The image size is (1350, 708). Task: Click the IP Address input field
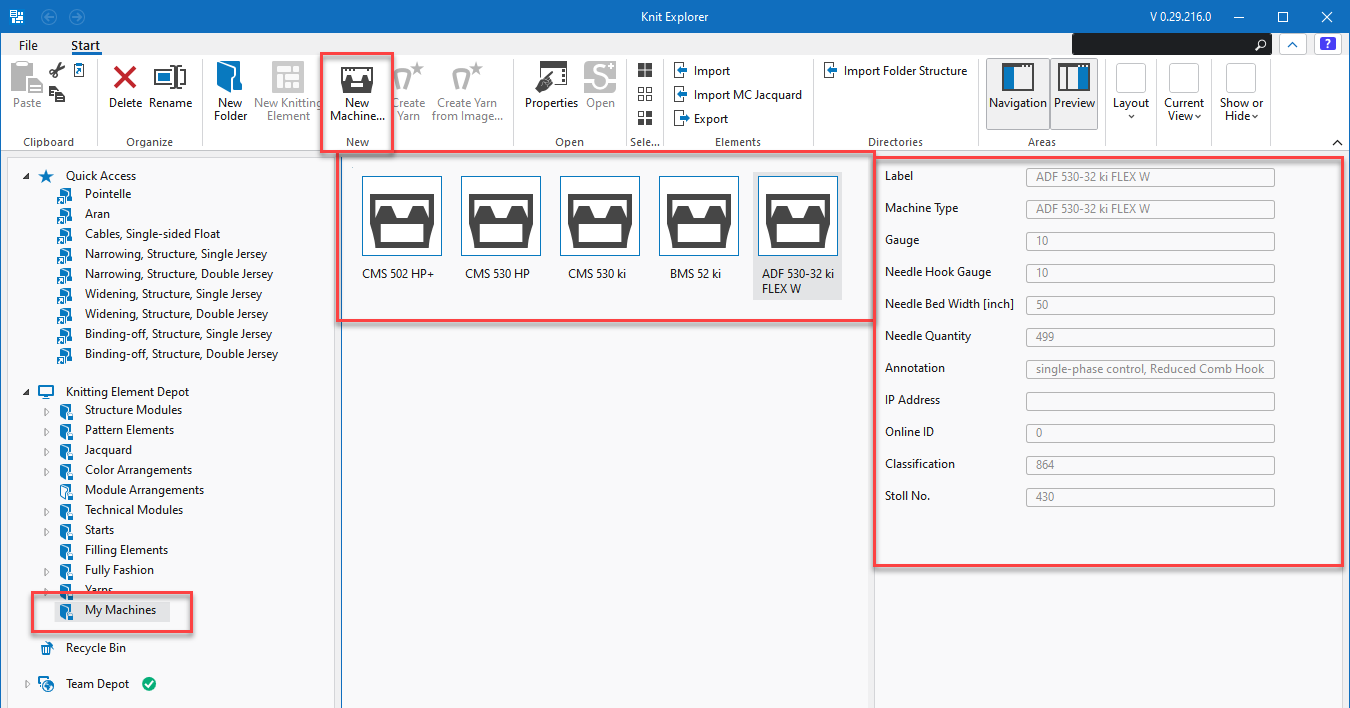1150,401
